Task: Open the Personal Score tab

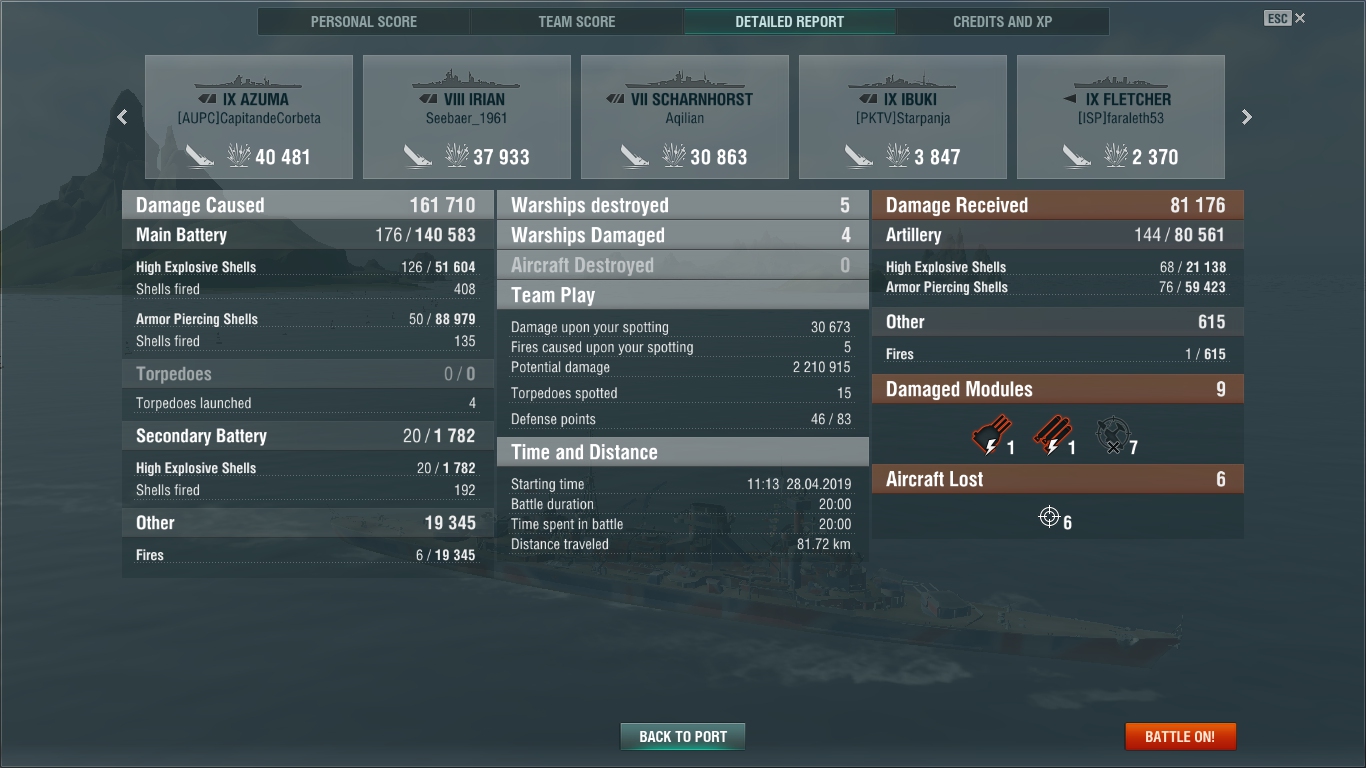Action: (364, 22)
